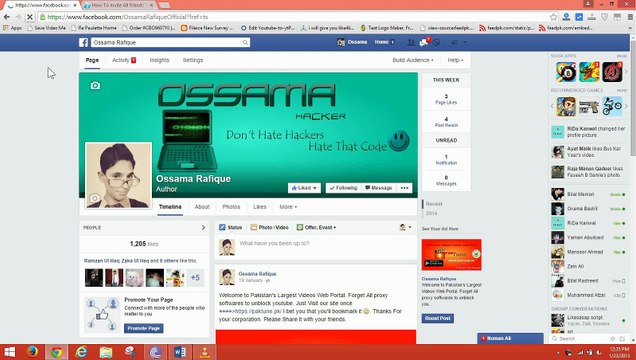
Task: Open the account dropdown arrow in top bar
Action: (465, 42)
